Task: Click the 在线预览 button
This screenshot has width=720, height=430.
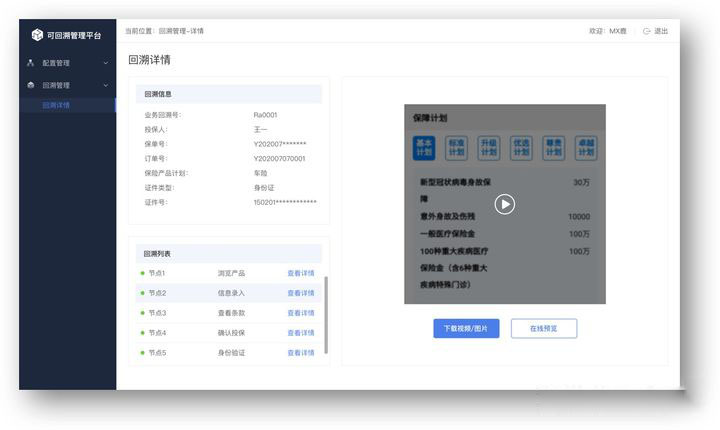Action: pyautogui.click(x=543, y=328)
